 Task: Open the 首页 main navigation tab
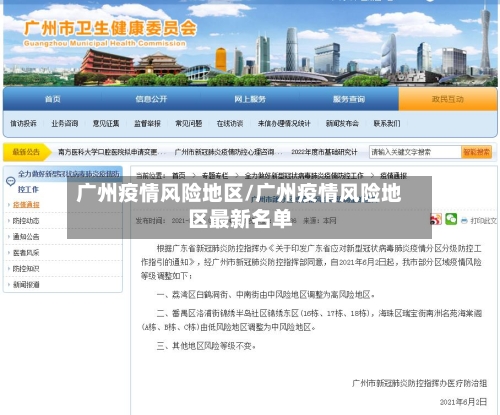[53, 99]
